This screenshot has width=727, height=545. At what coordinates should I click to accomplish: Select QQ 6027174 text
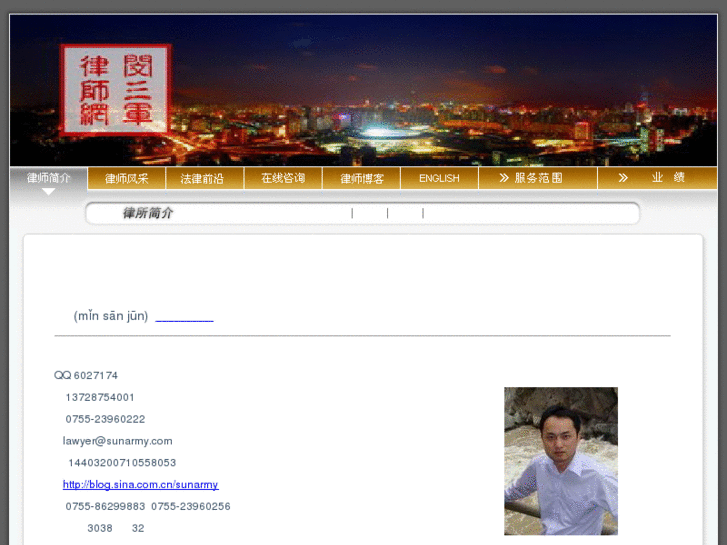coord(86,375)
